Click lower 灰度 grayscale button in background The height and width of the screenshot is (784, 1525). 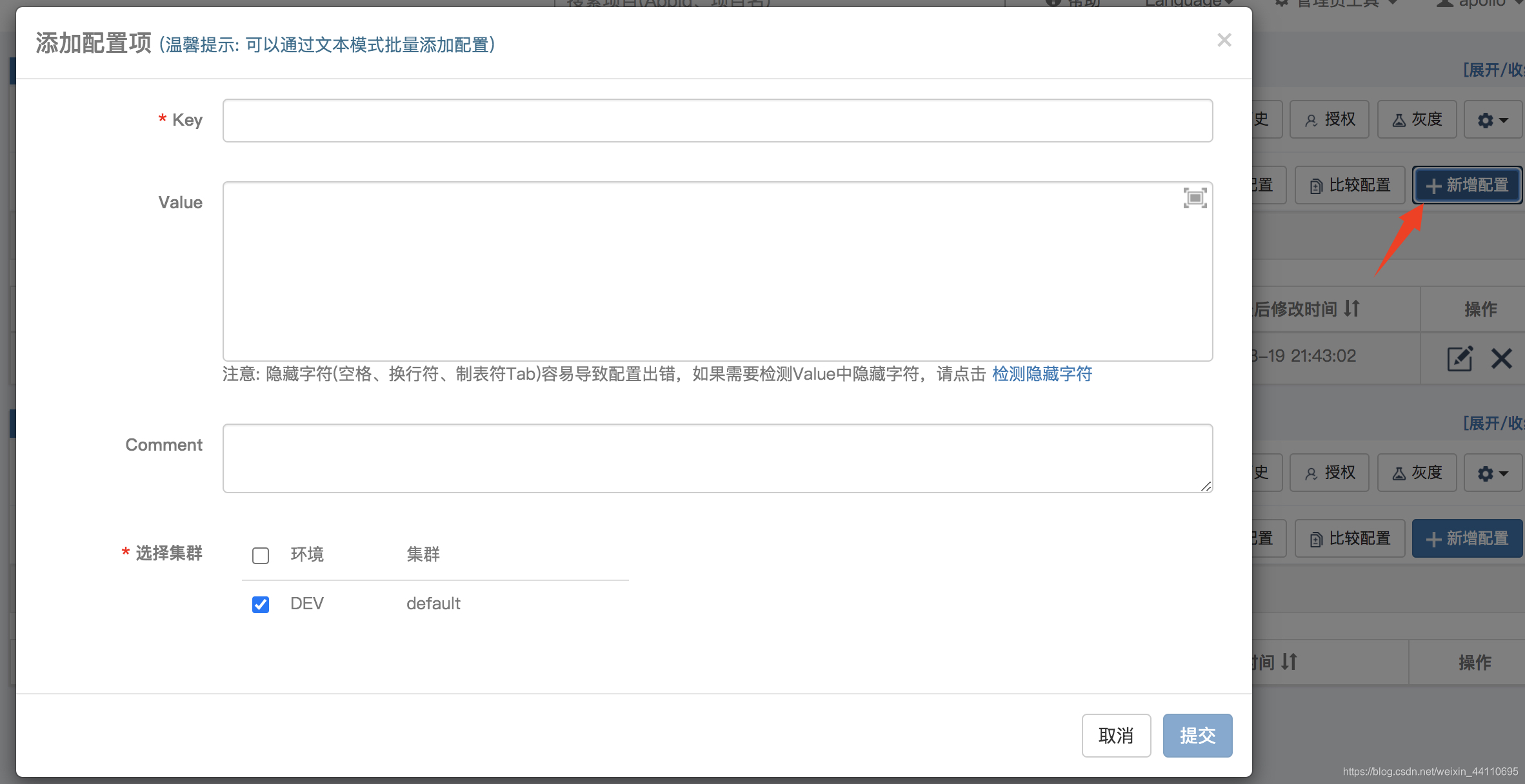[1417, 473]
